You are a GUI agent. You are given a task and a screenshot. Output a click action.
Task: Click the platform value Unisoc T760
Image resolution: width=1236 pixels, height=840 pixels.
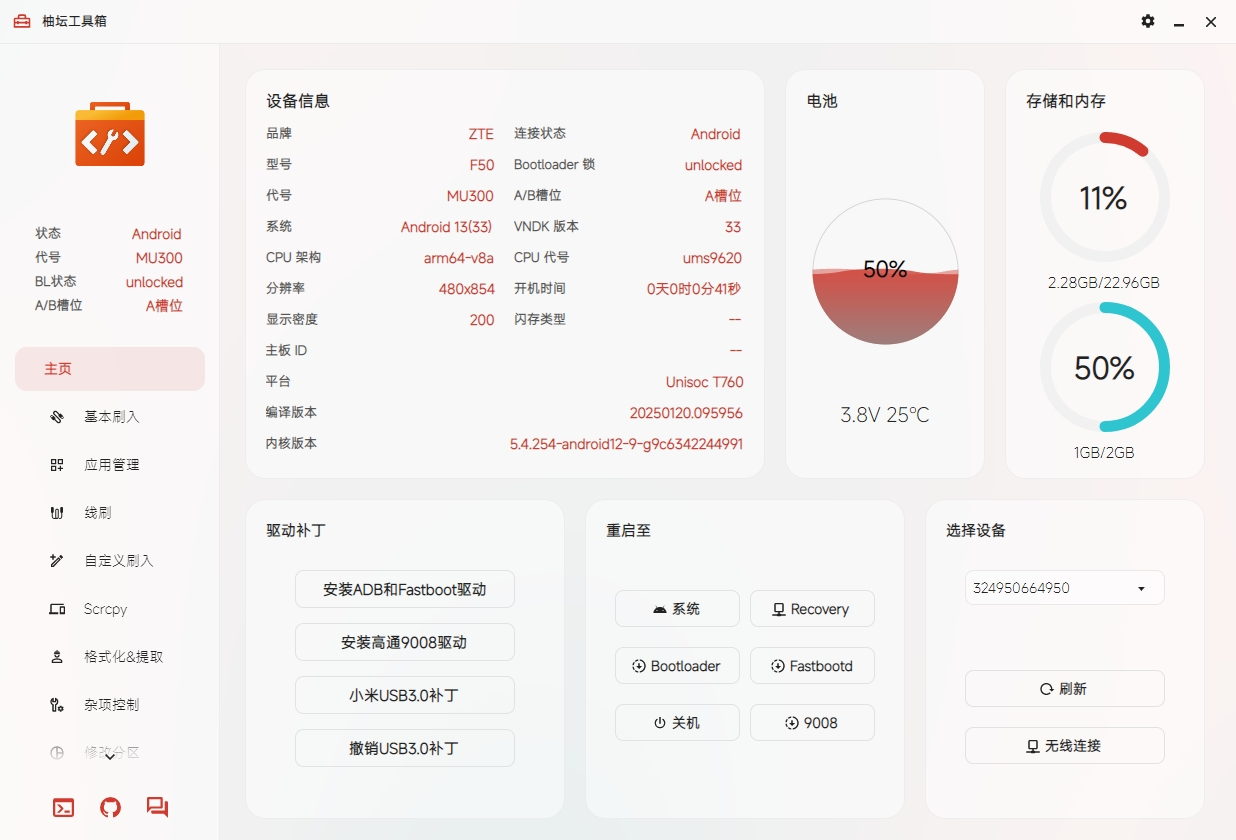tap(704, 382)
